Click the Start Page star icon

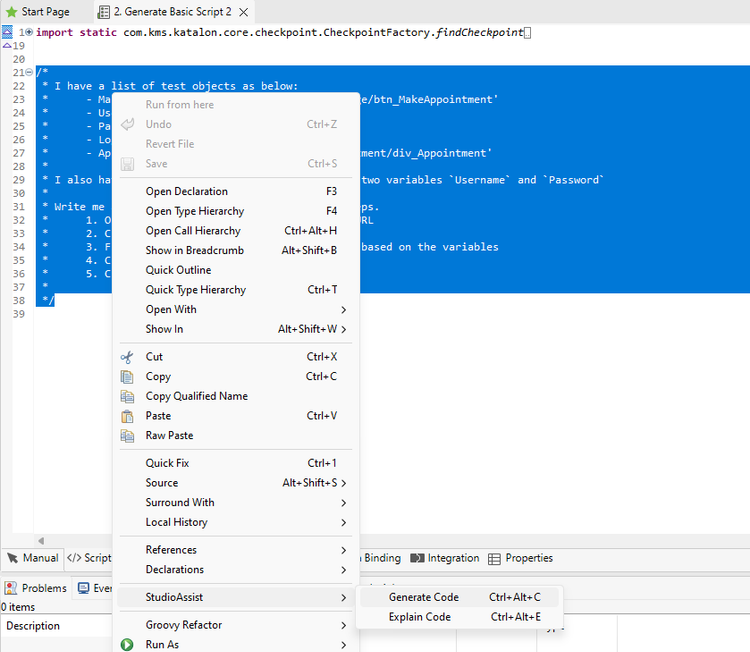click(11, 12)
